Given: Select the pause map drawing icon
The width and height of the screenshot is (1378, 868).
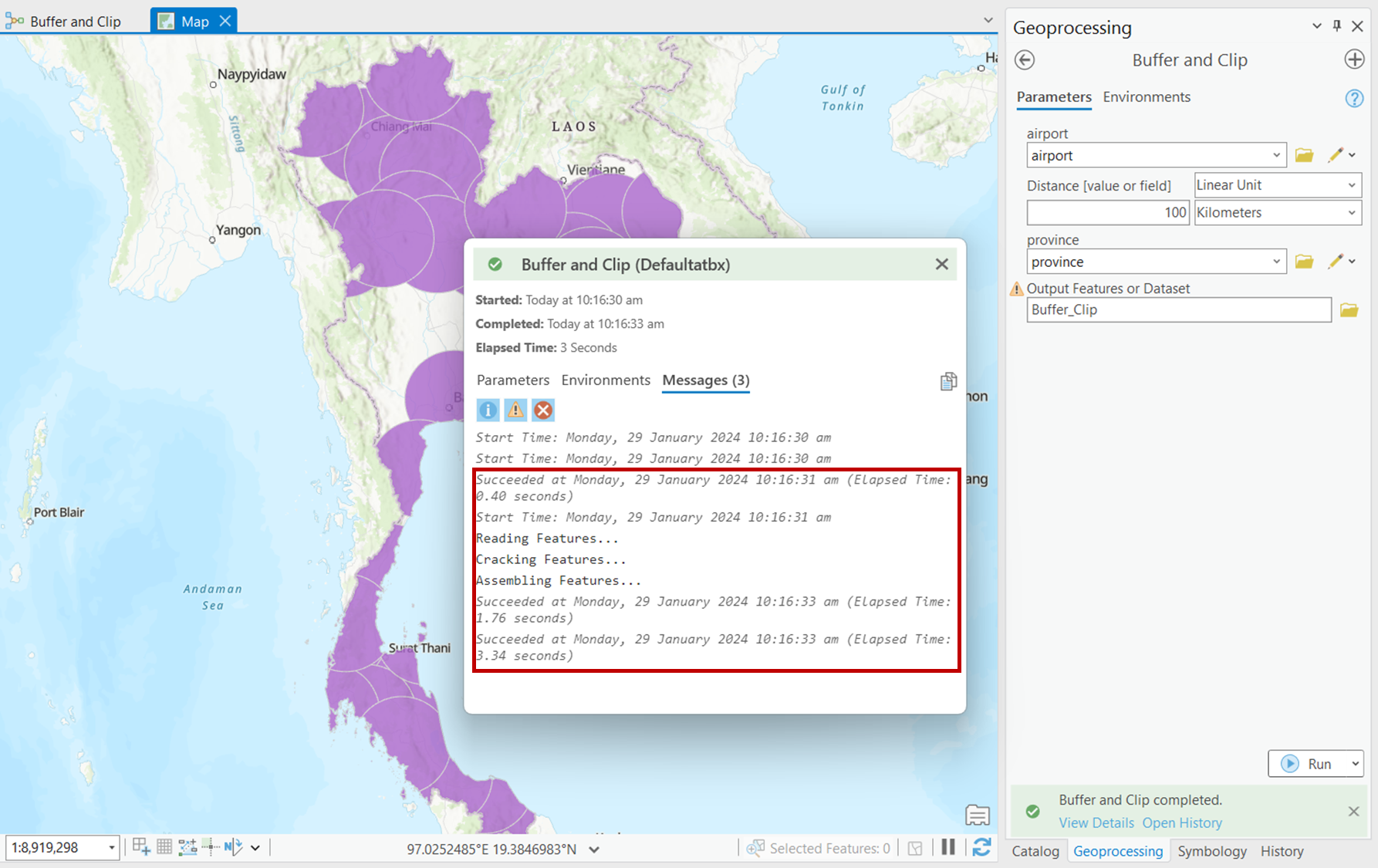Looking at the screenshot, I should click(x=948, y=847).
